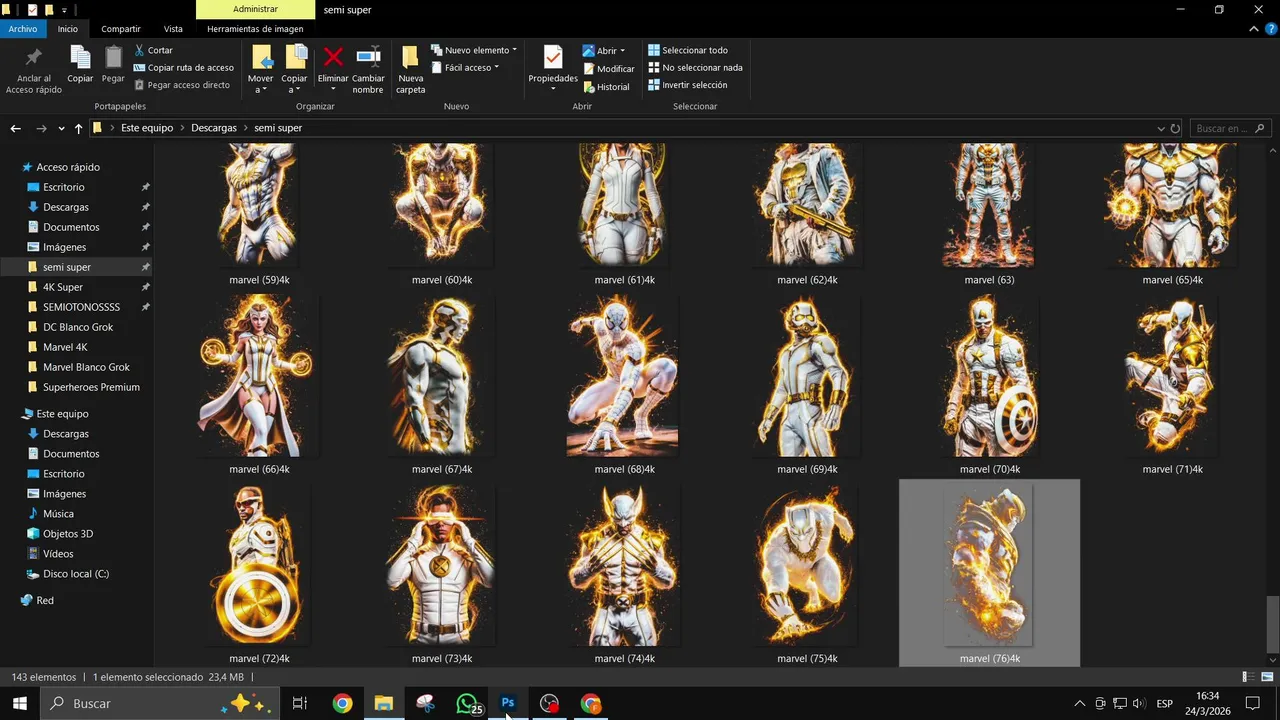
Task: Open Historial in the Abrir group
Action: click(x=606, y=87)
